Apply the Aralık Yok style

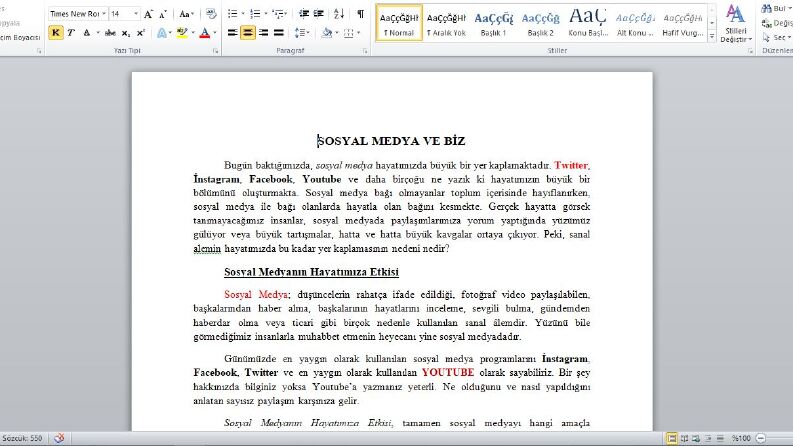coord(446,23)
